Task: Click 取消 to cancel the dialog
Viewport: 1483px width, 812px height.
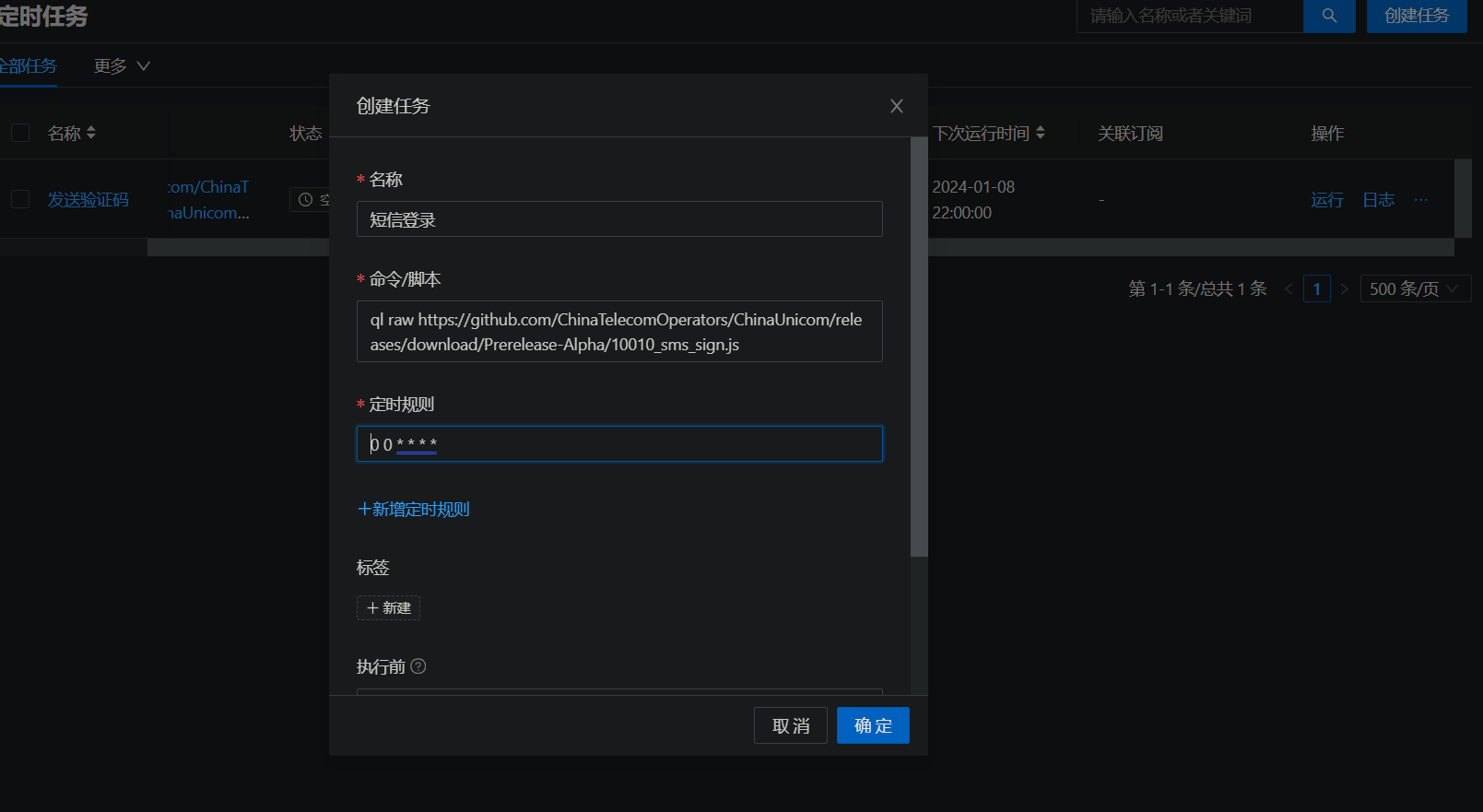Action: (x=791, y=725)
